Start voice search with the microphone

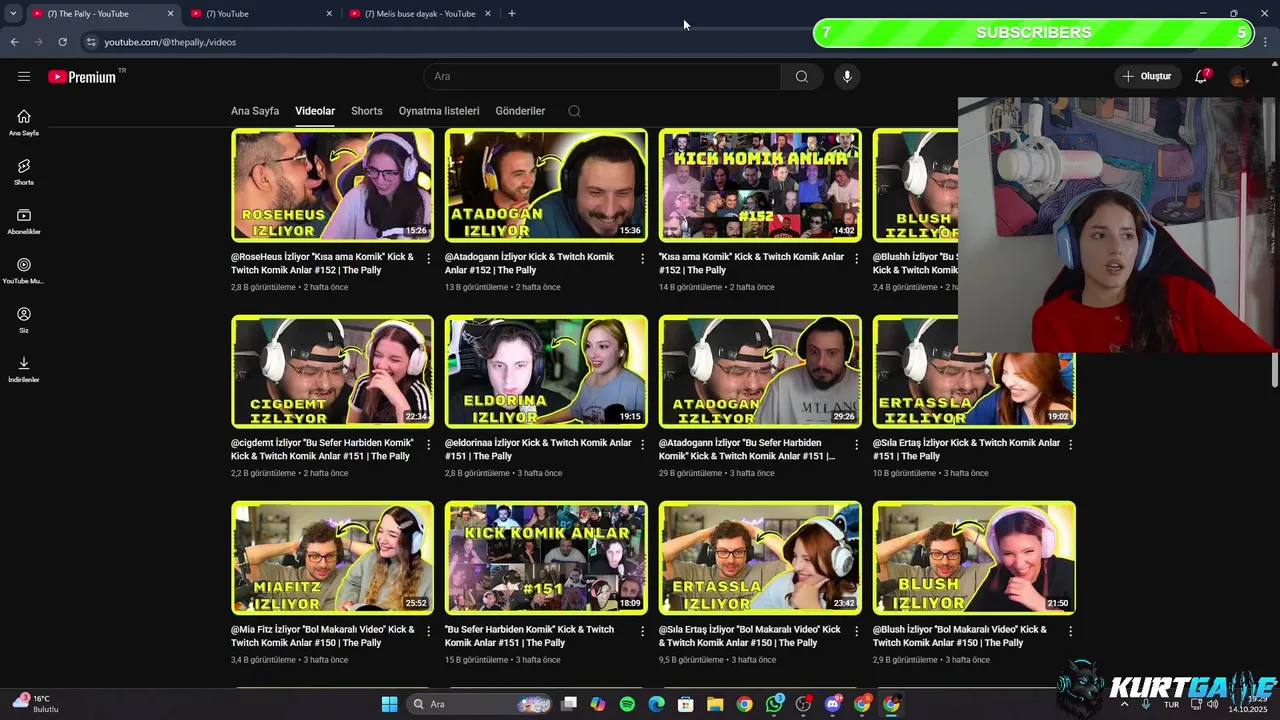[x=847, y=77]
